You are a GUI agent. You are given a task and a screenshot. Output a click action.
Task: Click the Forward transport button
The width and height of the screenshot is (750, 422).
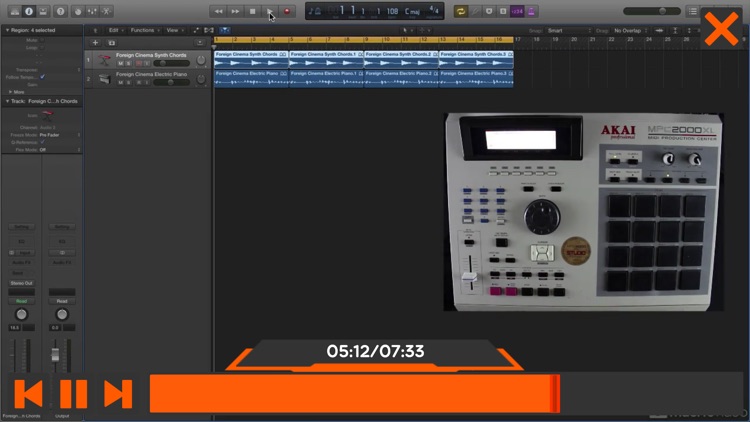235,11
